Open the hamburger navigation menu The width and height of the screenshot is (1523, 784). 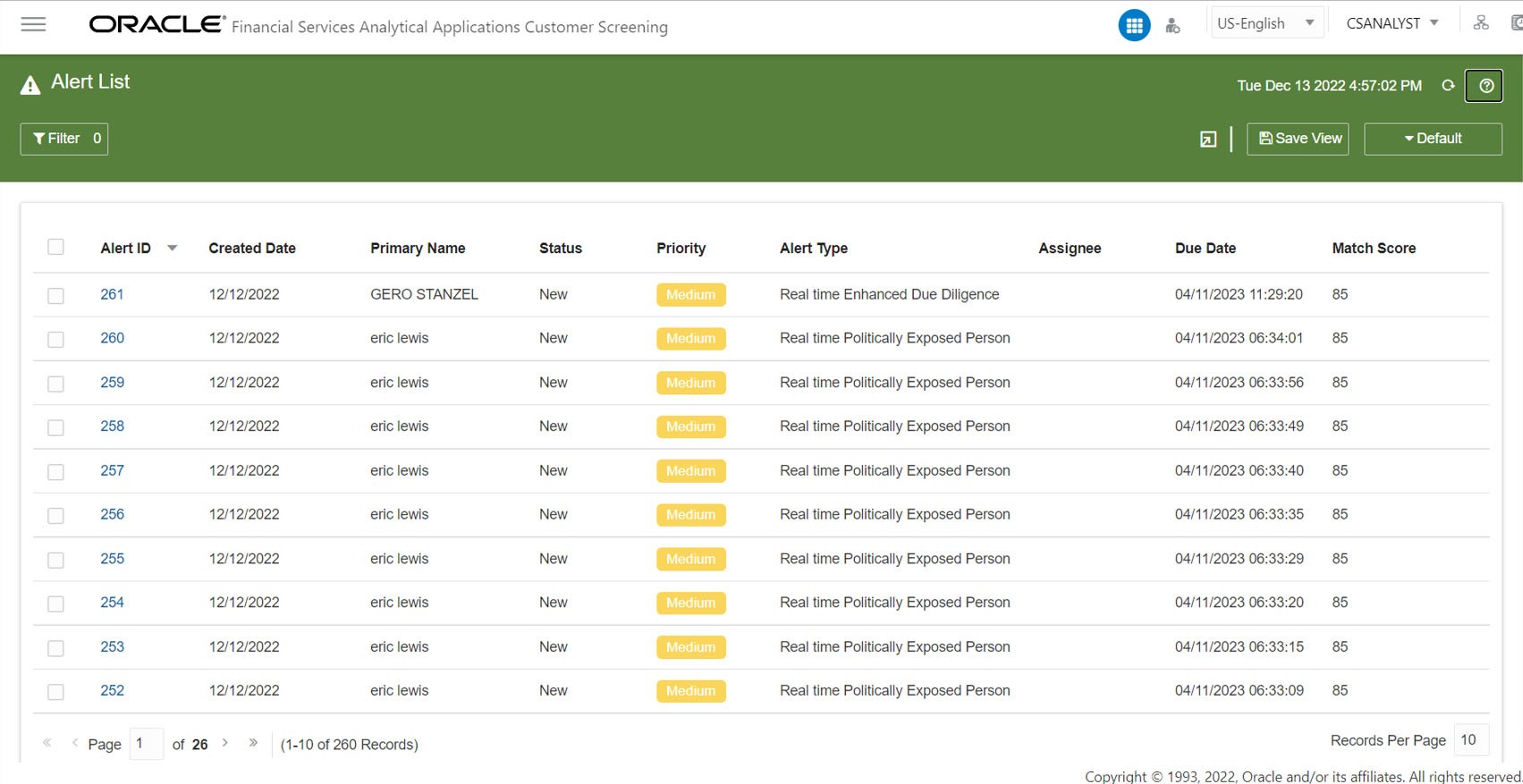tap(33, 24)
